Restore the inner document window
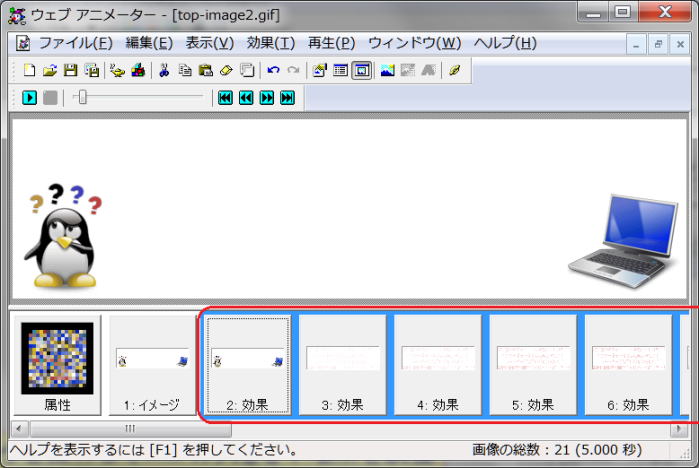This screenshot has height=468, width=699. 658,45
